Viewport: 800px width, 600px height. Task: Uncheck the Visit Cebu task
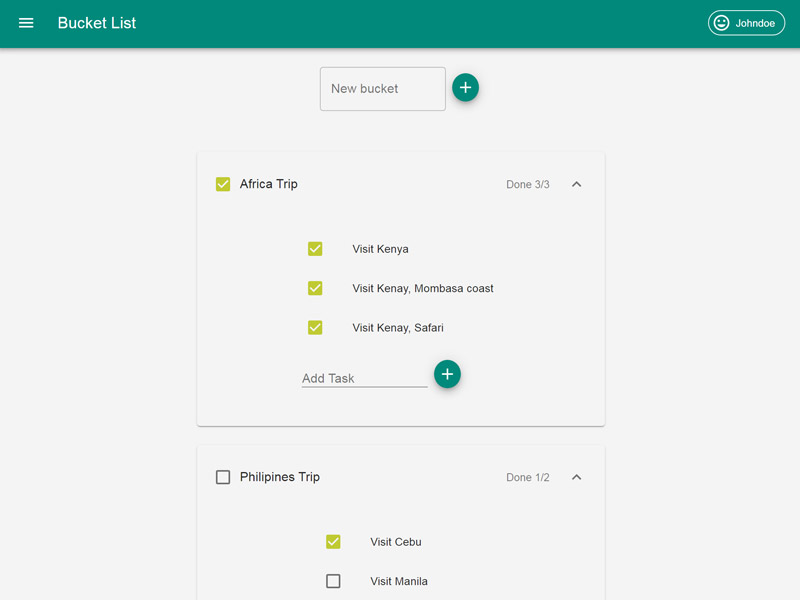tap(333, 542)
